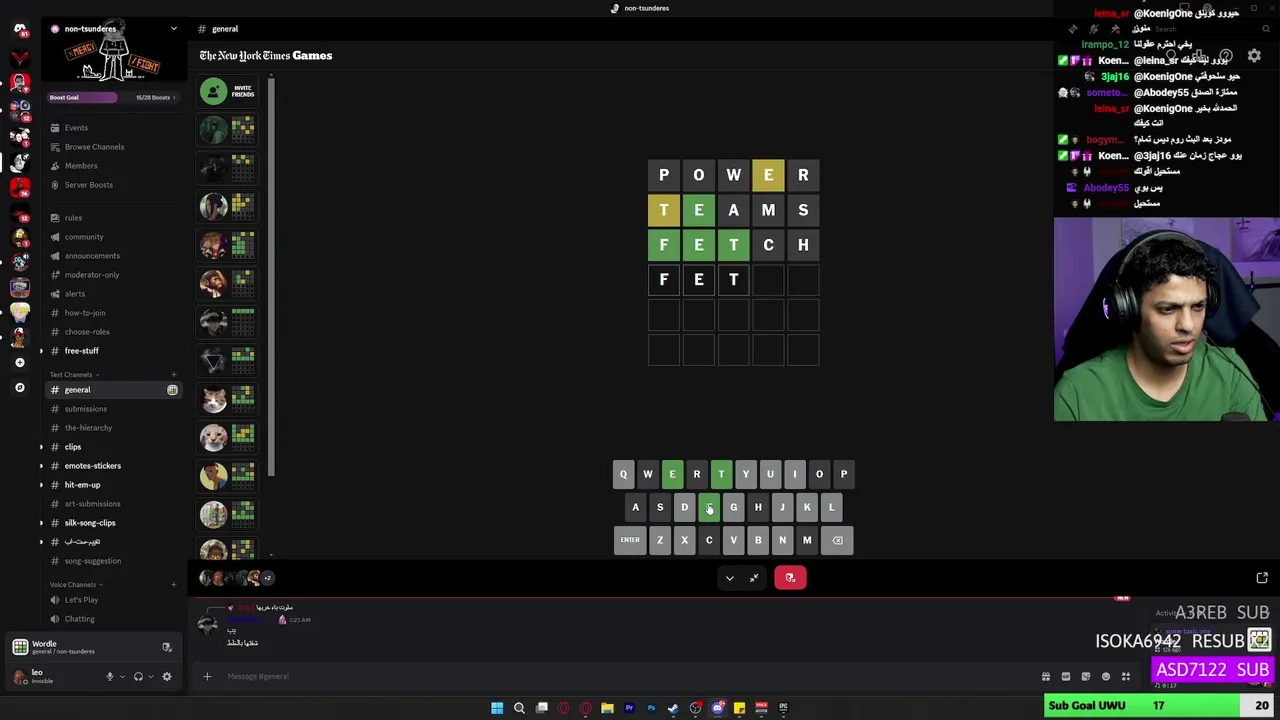This screenshot has height=720, width=1280.
Task: Open the GIF picker
Action: (1066, 677)
